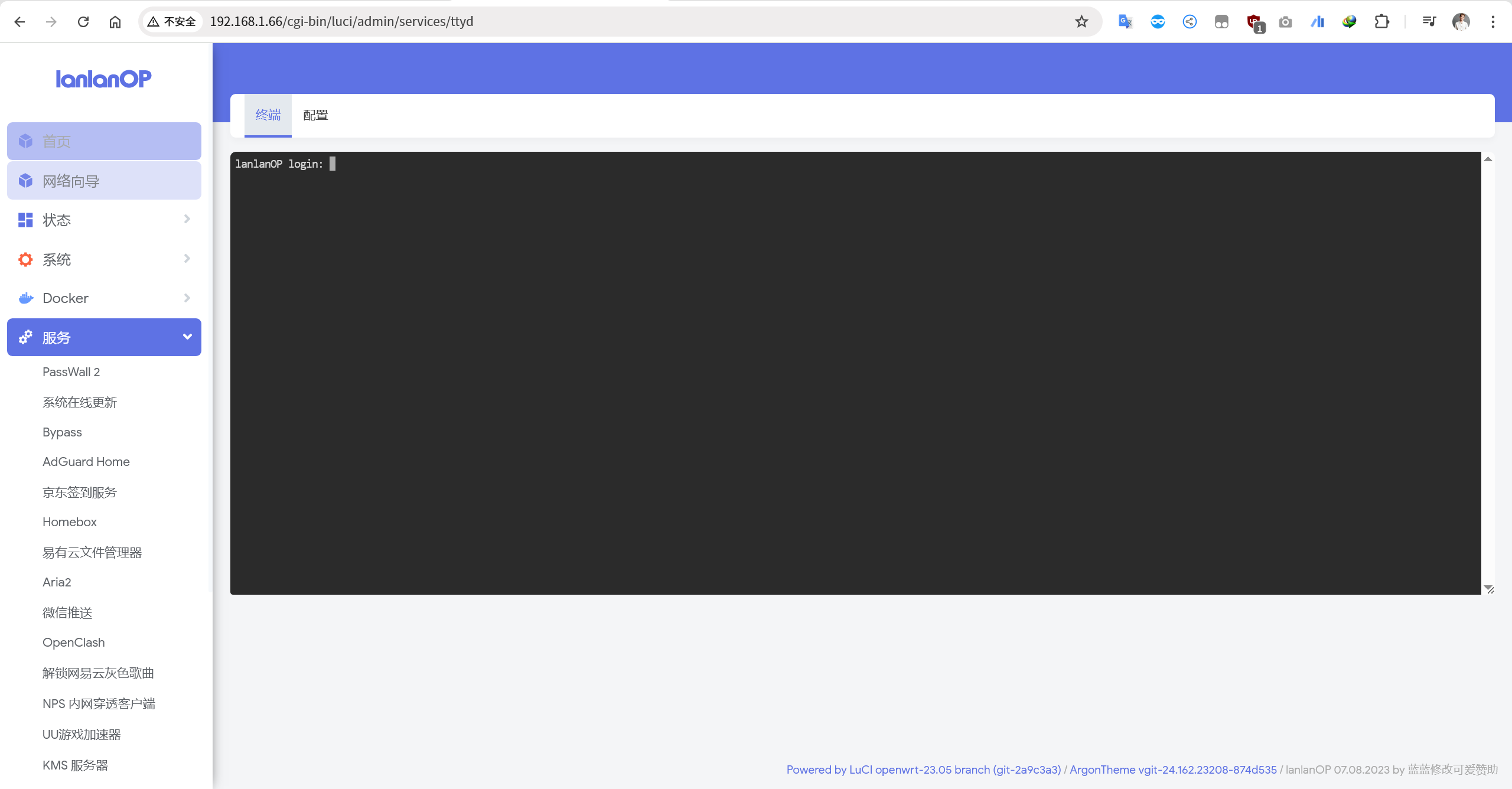Reload the page with the refresh icon
The height and width of the screenshot is (789, 1512).
click(83, 22)
